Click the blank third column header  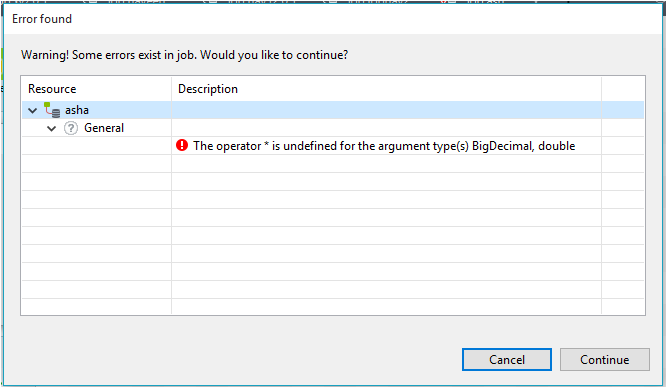click(x=623, y=89)
